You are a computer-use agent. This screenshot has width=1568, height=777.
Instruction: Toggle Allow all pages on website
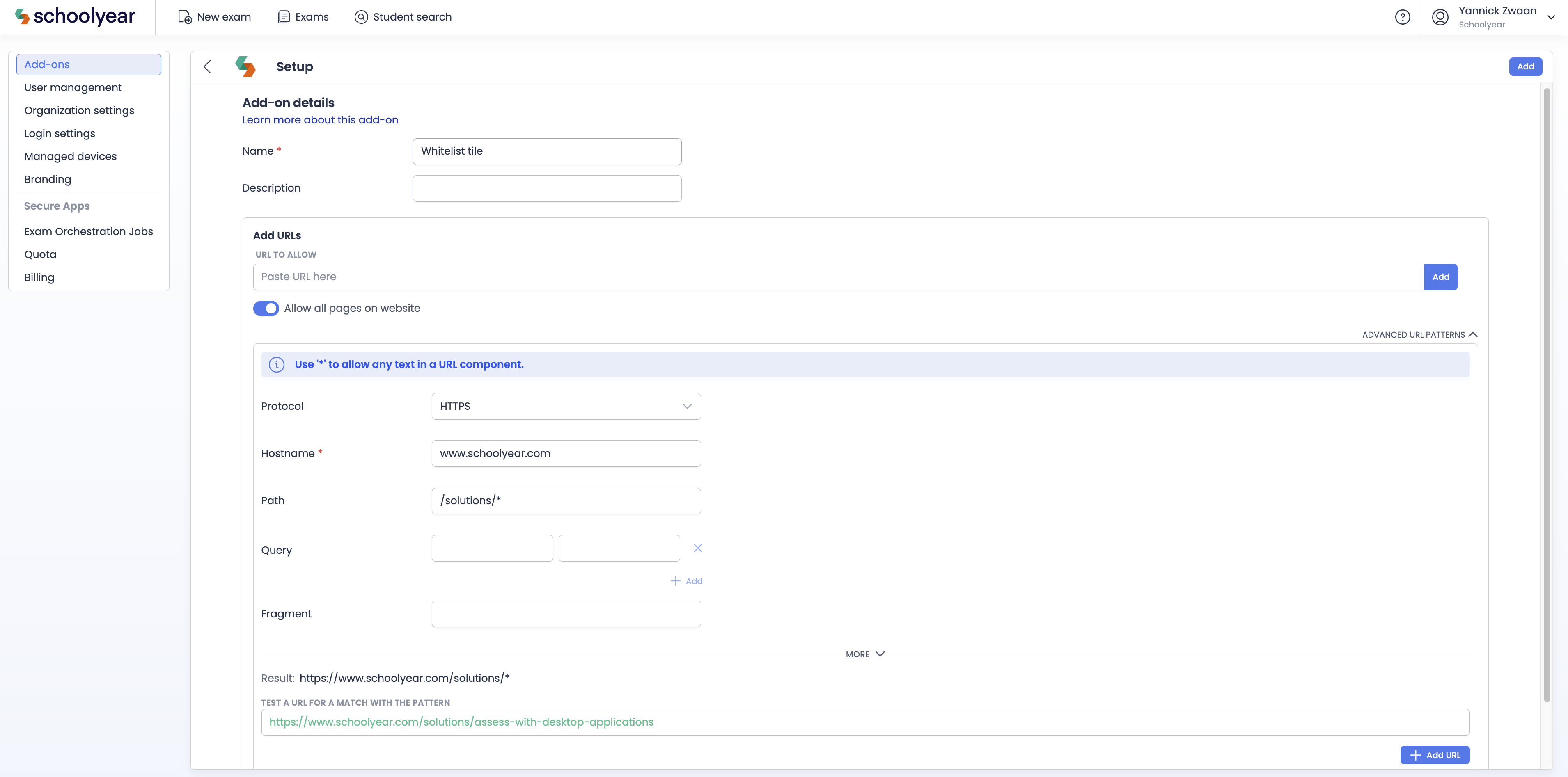(266, 309)
